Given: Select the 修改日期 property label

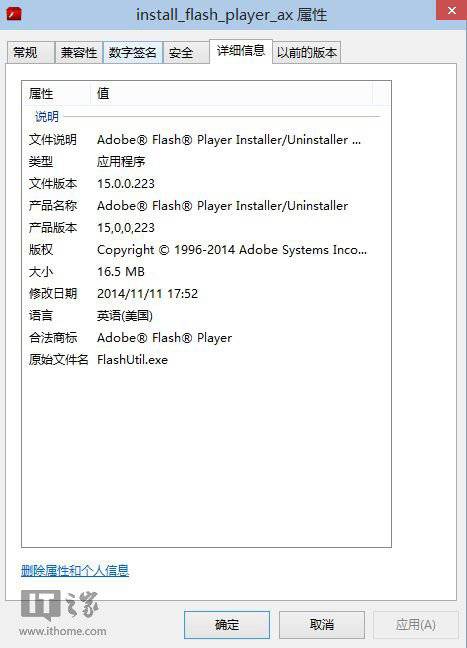Looking at the screenshot, I should 53,293.
